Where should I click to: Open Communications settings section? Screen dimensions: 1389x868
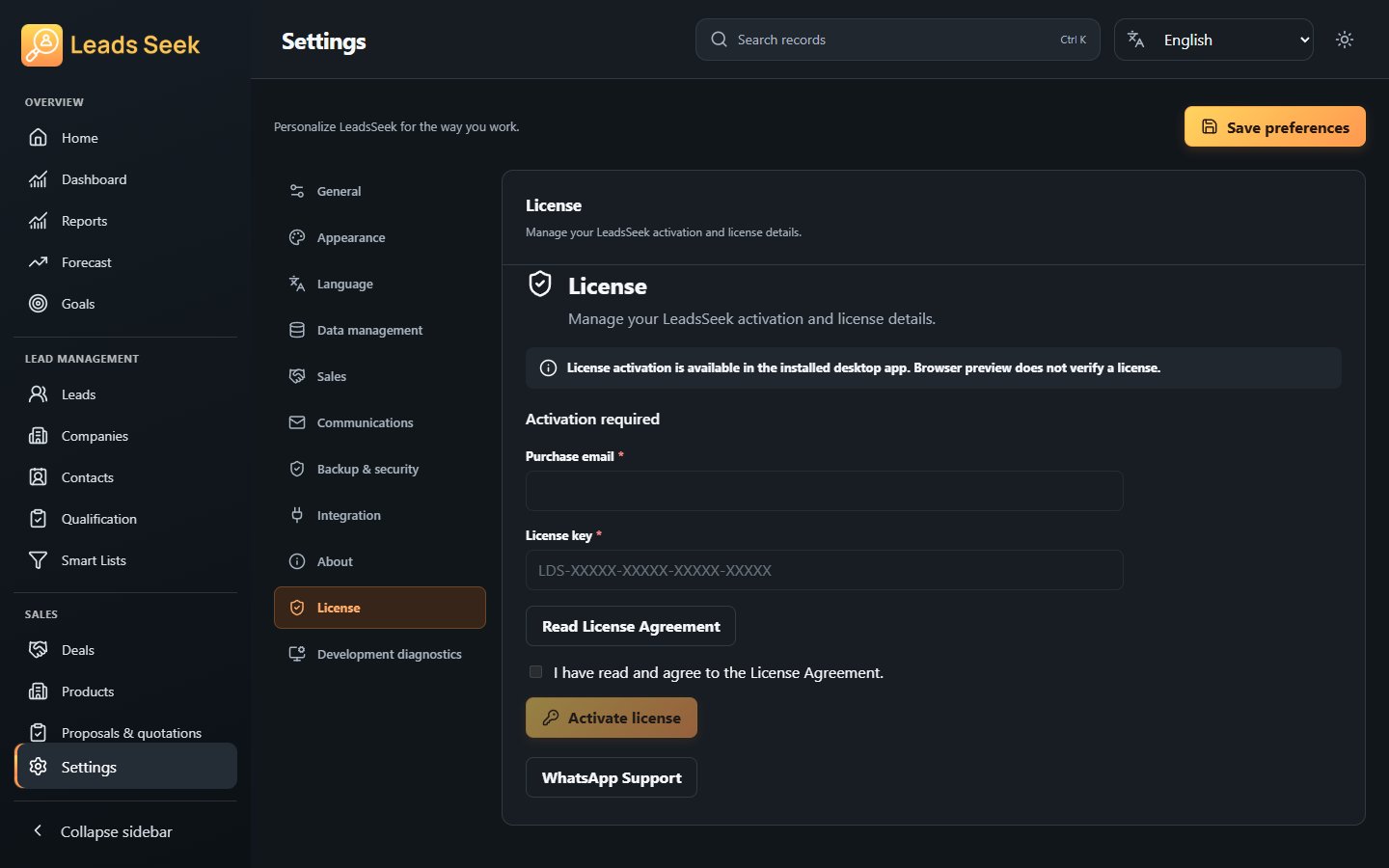380,422
